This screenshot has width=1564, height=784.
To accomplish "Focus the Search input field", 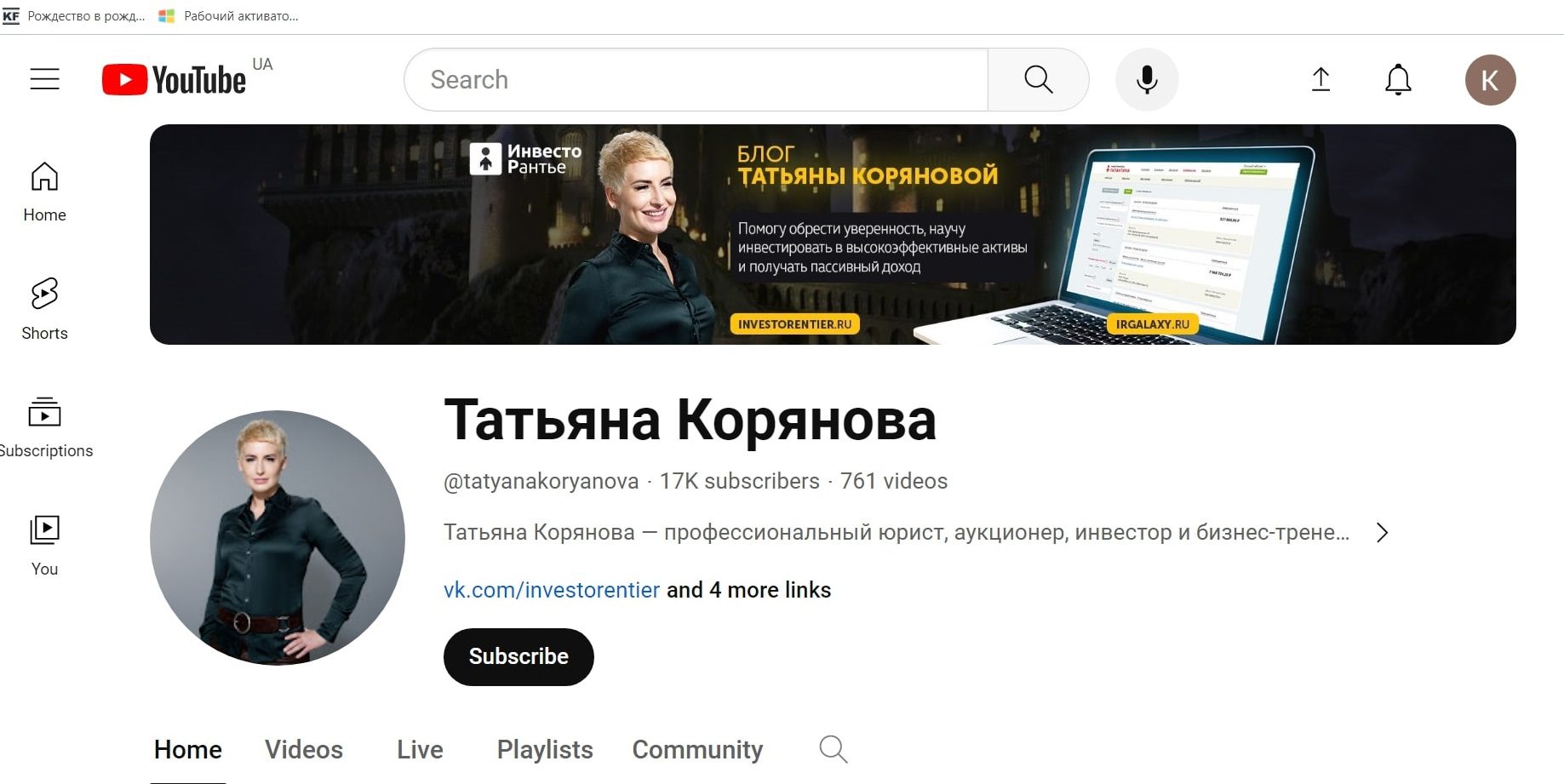I will tap(696, 79).
